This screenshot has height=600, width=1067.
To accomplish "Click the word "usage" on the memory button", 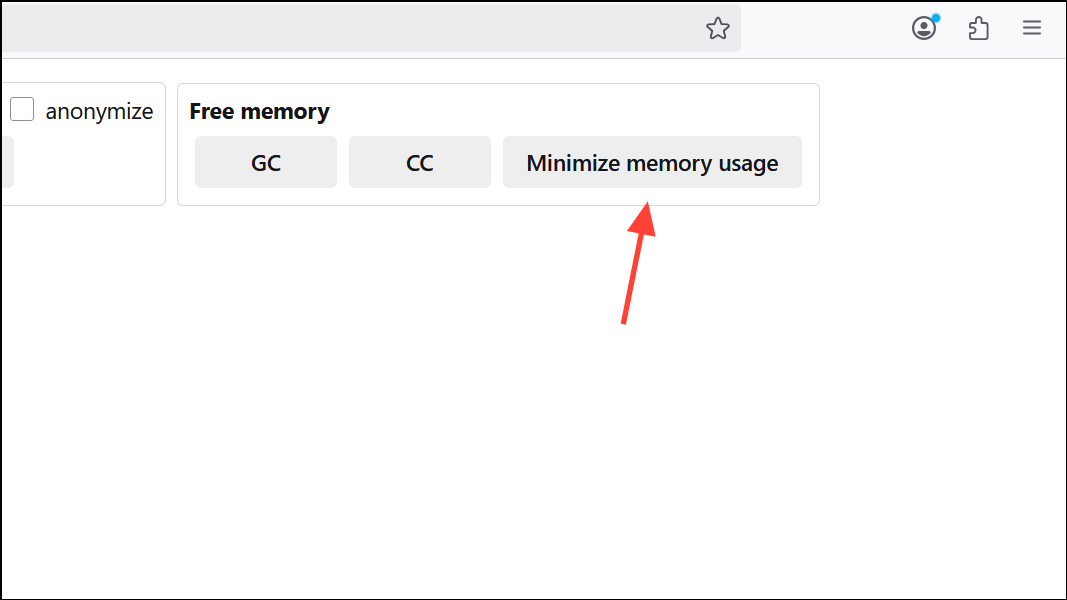I will tap(746, 163).
